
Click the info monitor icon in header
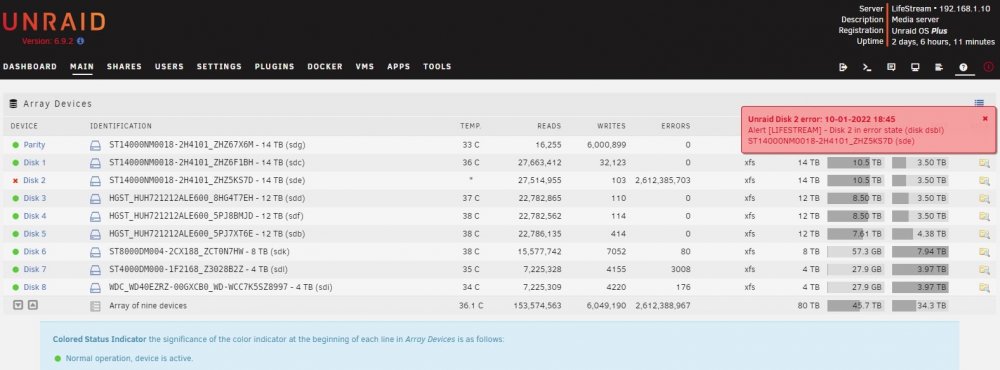tap(915, 67)
